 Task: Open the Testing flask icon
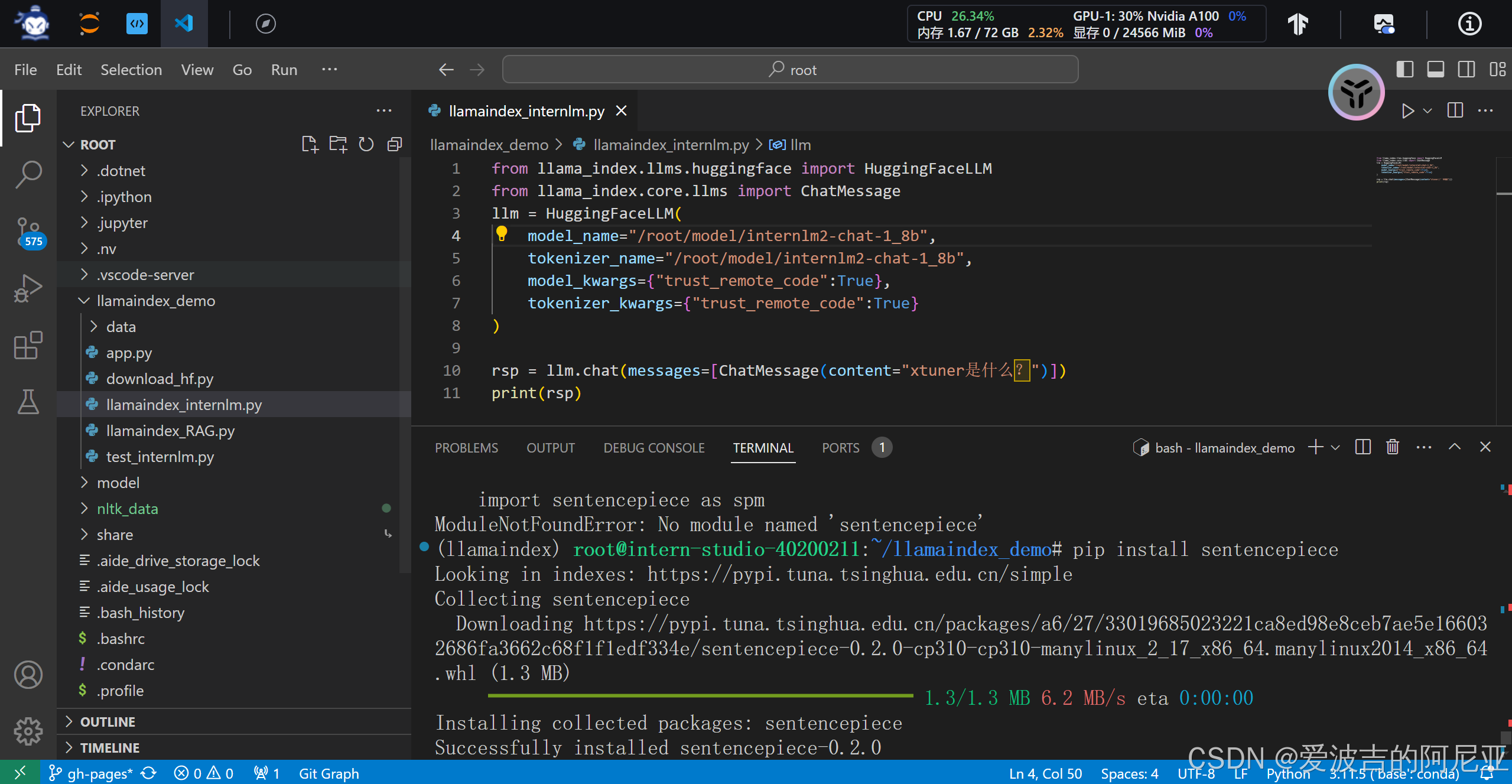pyautogui.click(x=28, y=402)
